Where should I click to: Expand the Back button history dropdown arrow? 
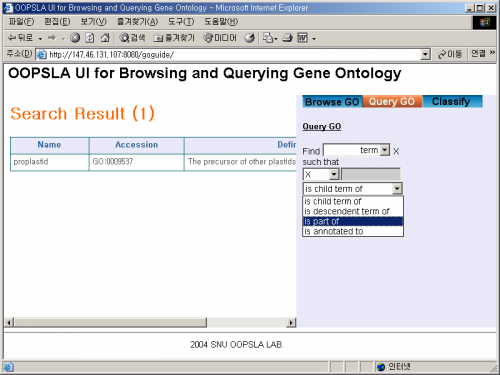[40, 39]
